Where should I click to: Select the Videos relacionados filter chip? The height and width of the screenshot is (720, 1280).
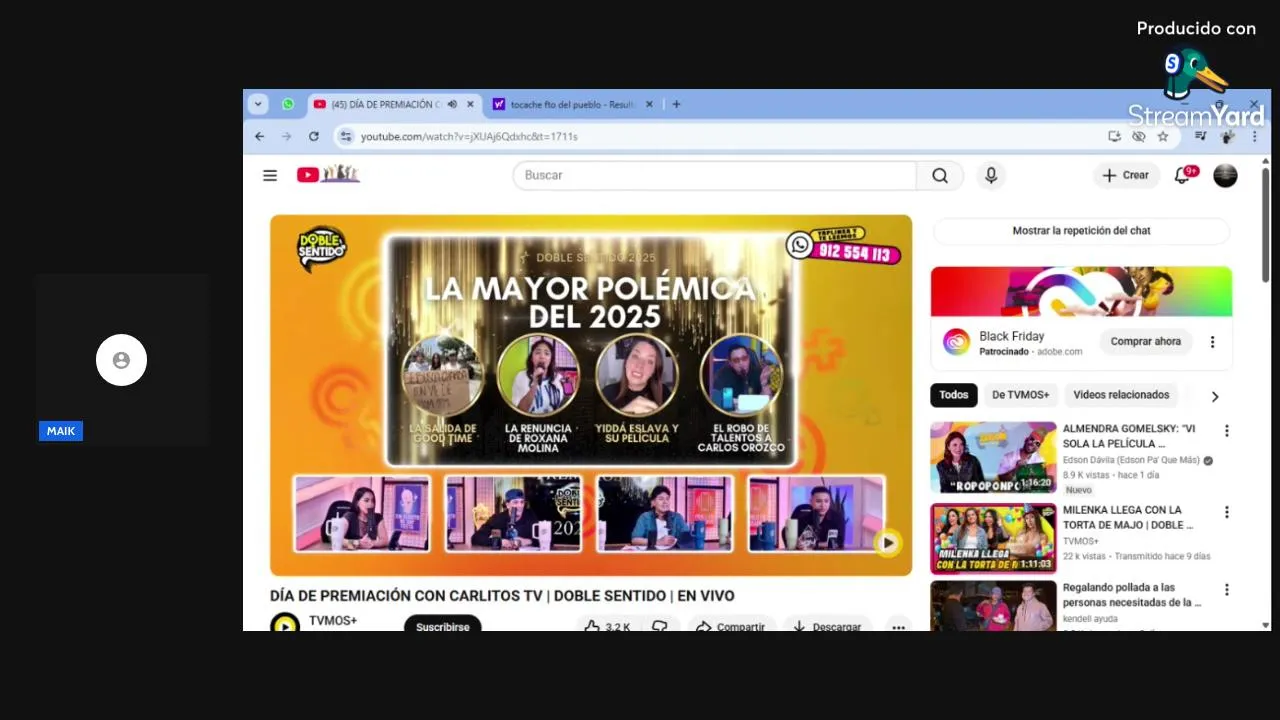click(1121, 395)
